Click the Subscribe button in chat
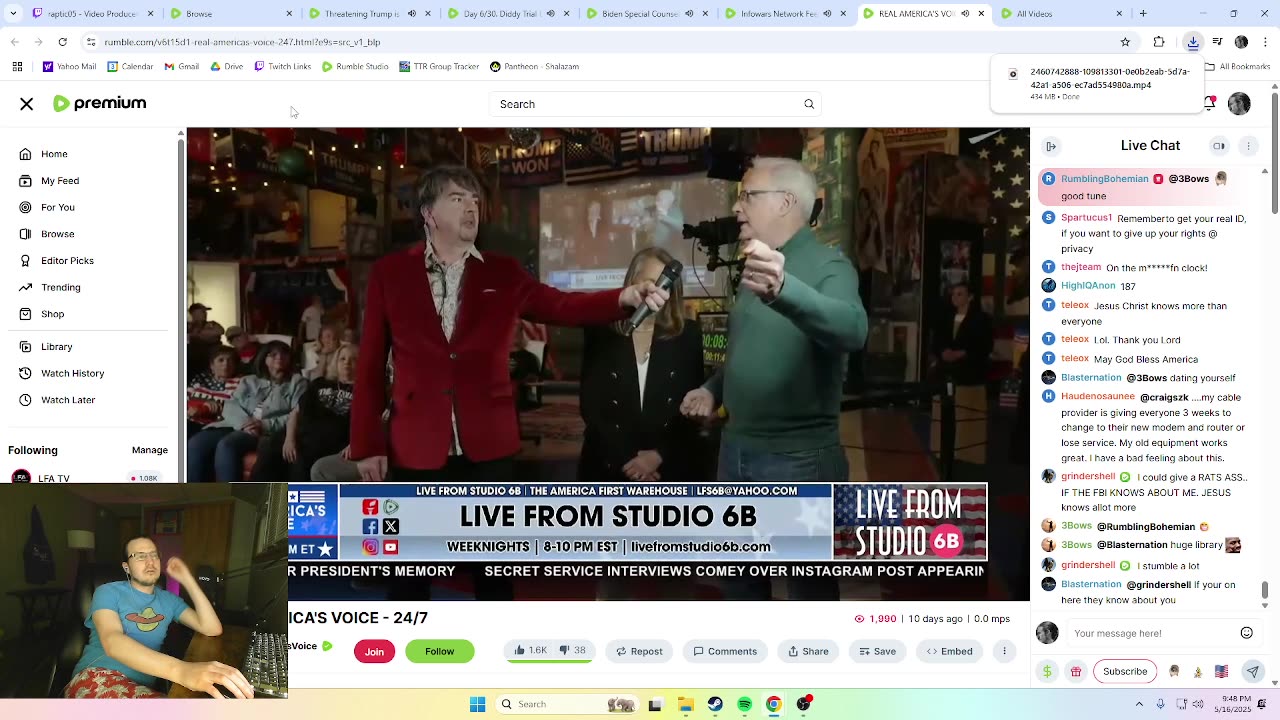The image size is (1280, 720). [x=1125, y=672]
